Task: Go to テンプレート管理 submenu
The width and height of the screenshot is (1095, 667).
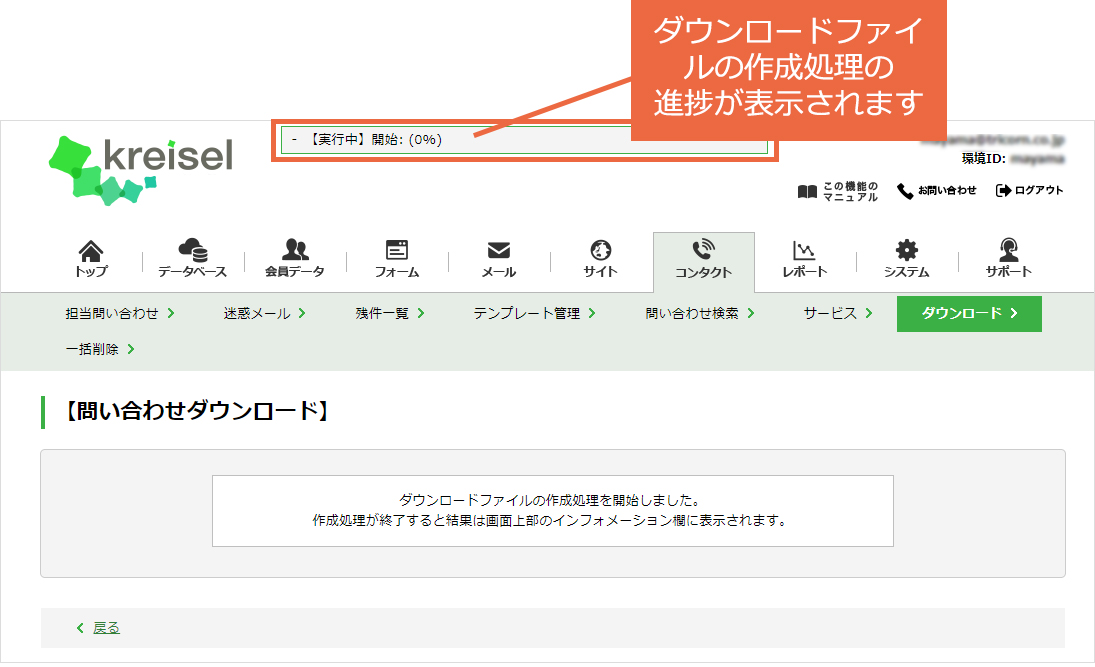Action: pos(527,314)
